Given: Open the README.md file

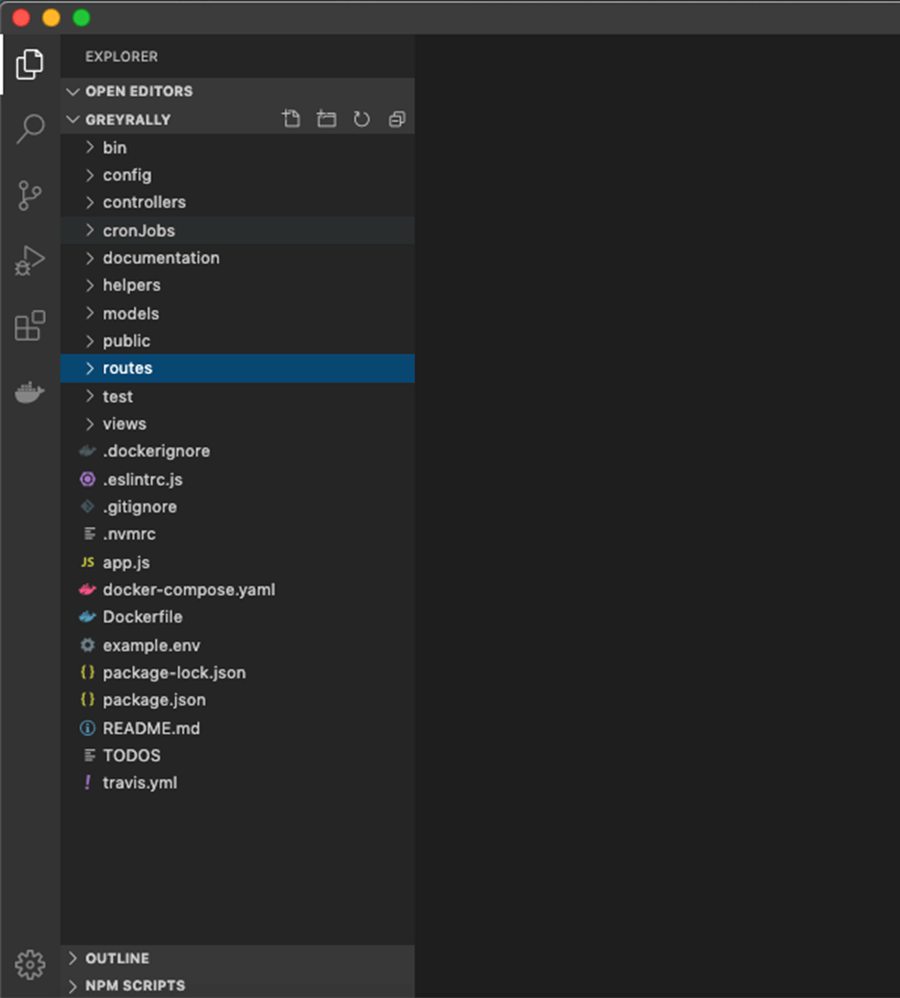Looking at the screenshot, I should tap(151, 728).
